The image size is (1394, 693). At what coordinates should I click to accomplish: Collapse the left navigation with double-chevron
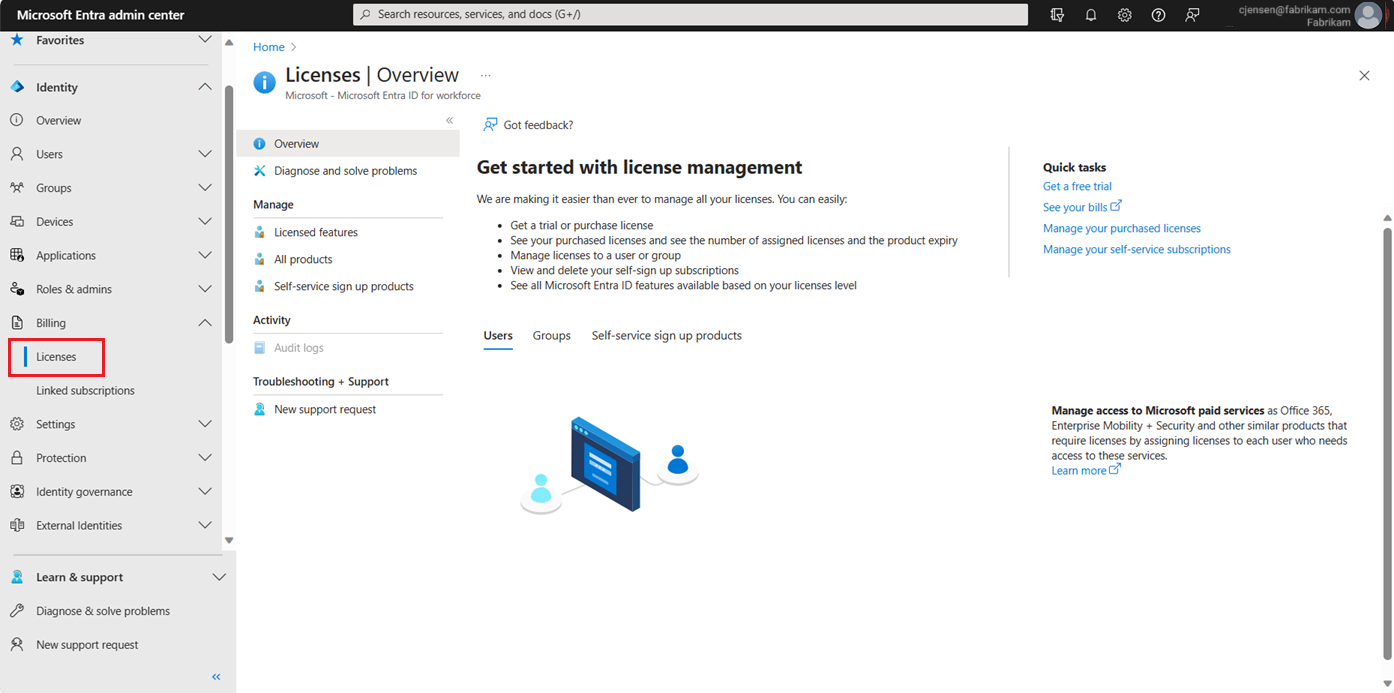click(216, 677)
